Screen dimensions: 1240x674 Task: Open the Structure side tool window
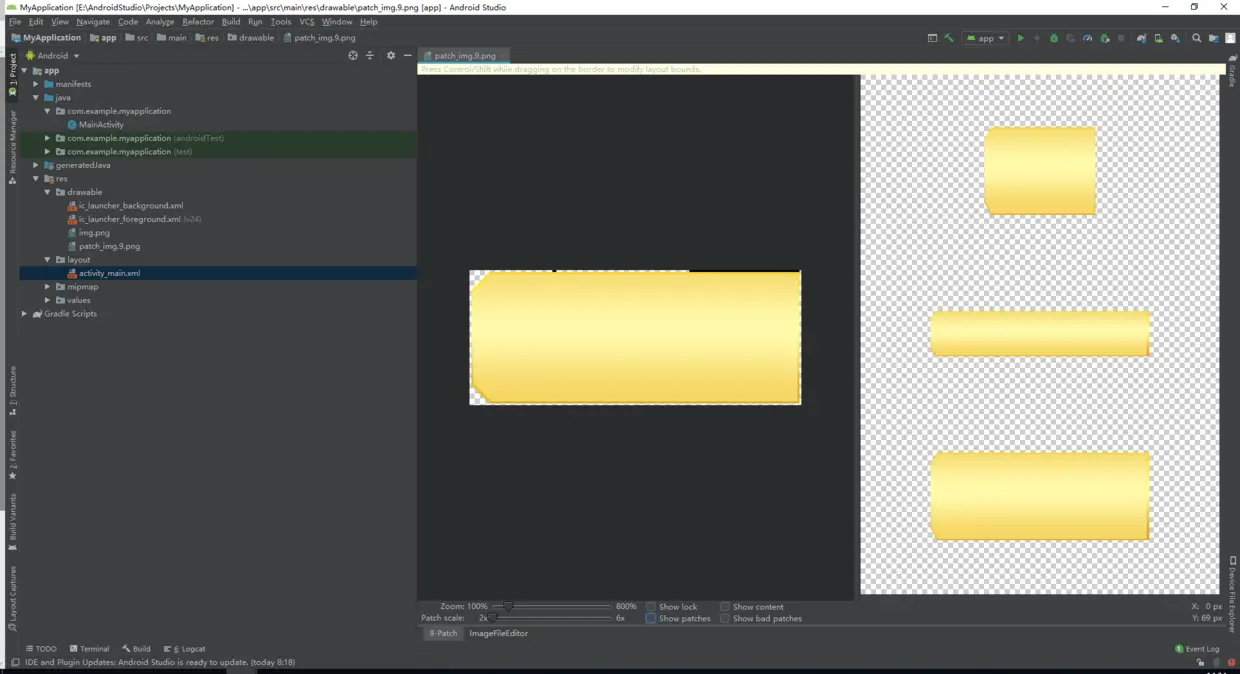click(12, 391)
